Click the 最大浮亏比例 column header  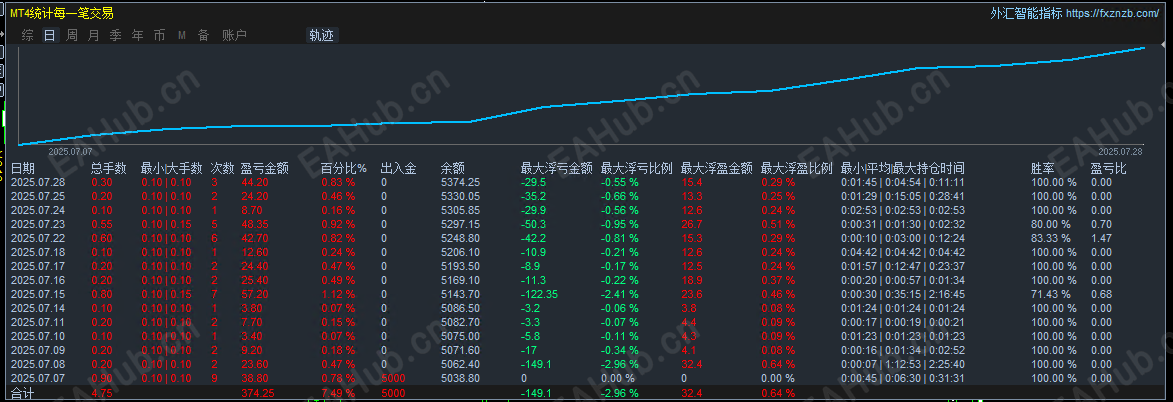tap(637, 168)
